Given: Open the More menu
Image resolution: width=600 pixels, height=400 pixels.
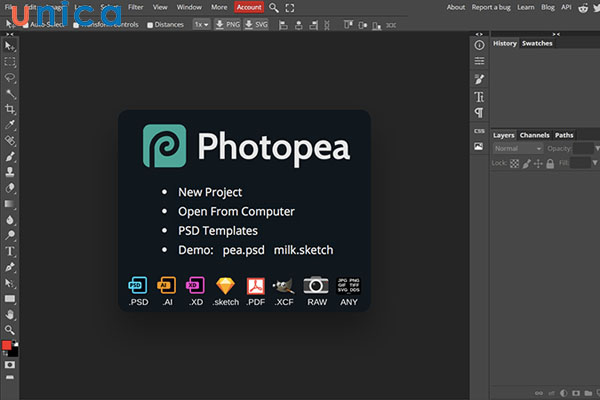Looking at the screenshot, I should click(219, 7).
